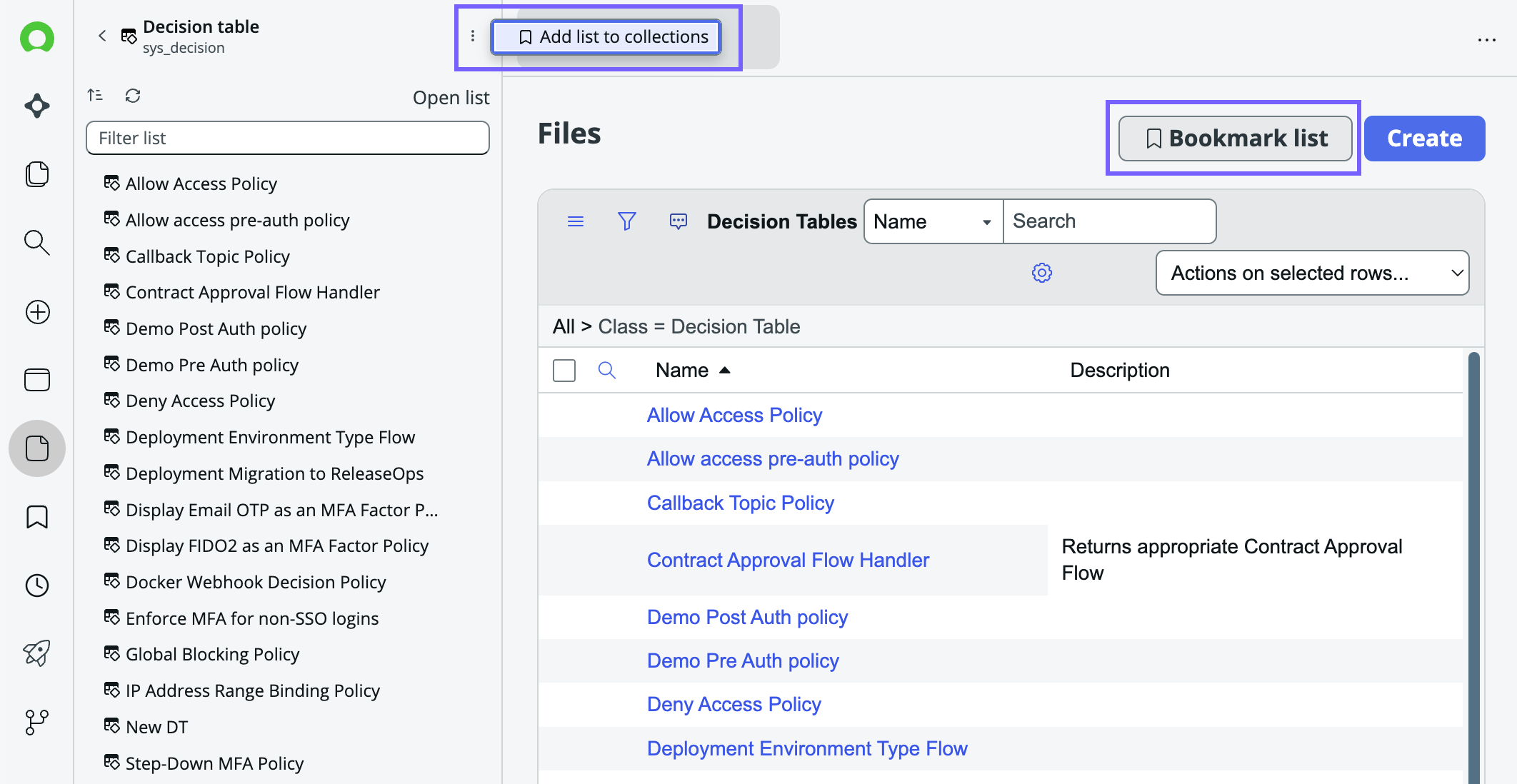This screenshot has width=1517, height=784.
Task: Select Callback Topic Policy in side list
Action: click(207, 256)
